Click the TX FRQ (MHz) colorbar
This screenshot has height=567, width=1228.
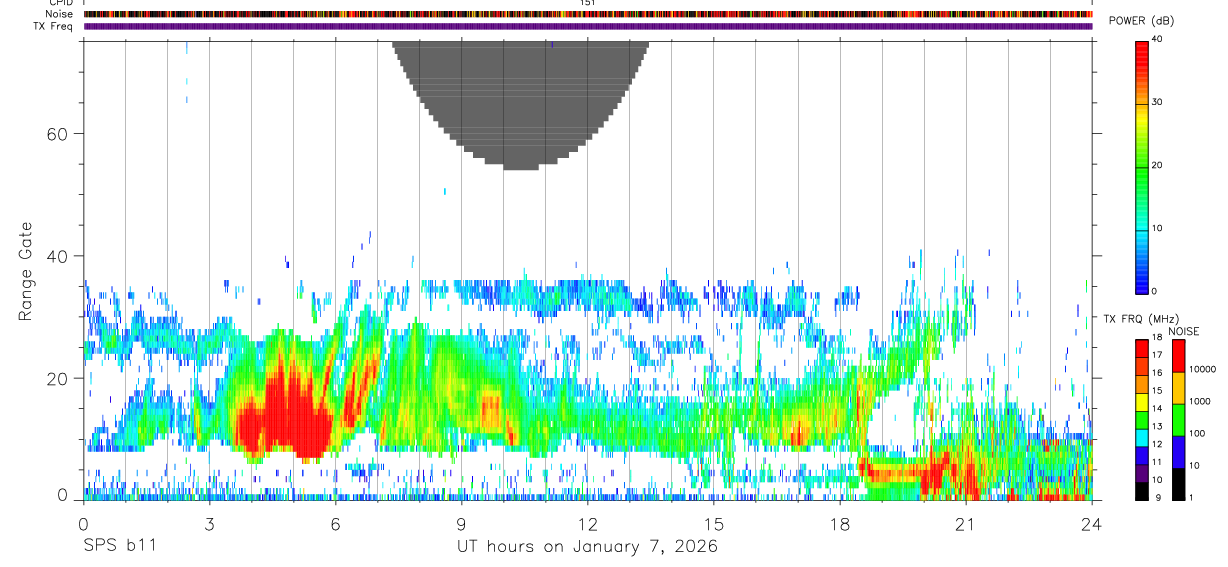pos(1142,419)
